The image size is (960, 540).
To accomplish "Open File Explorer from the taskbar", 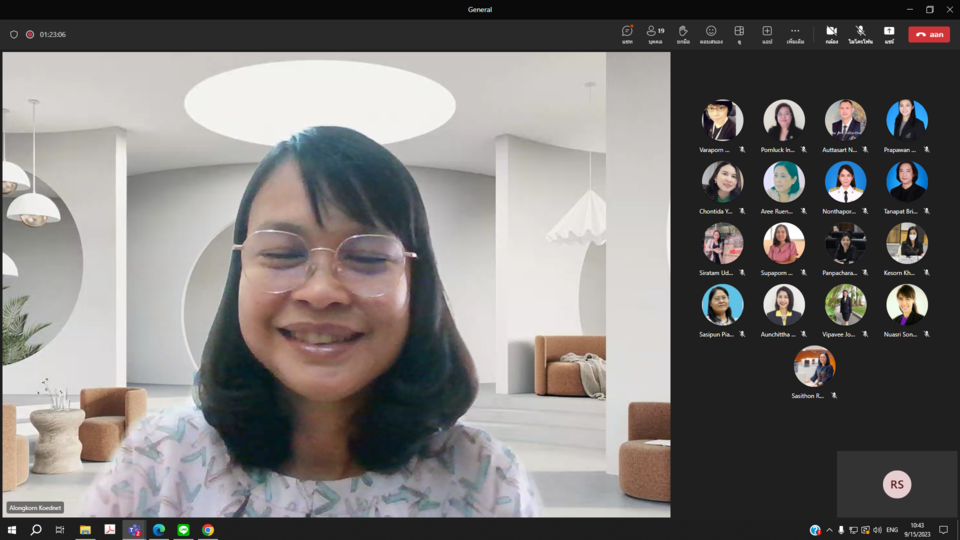I will coord(85,530).
